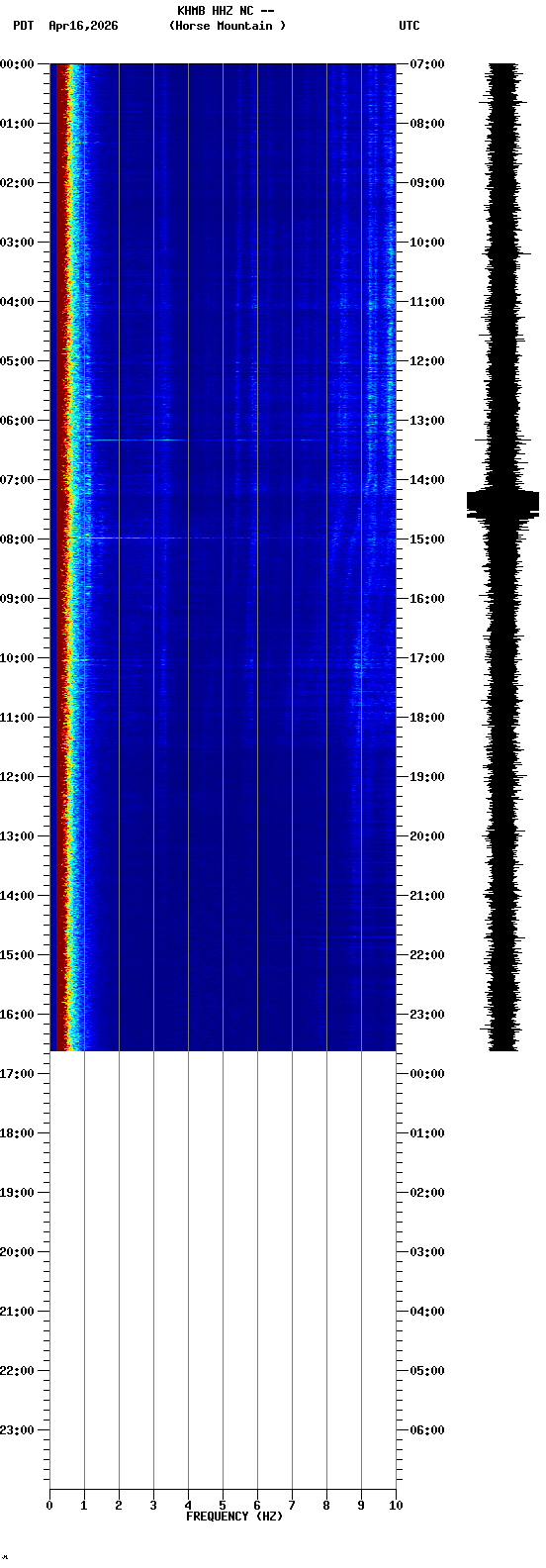Select the 12:00 label on PDT axis
Viewport: 546px width, 1568px height.
pyautogui.click(x=17, y=777)
